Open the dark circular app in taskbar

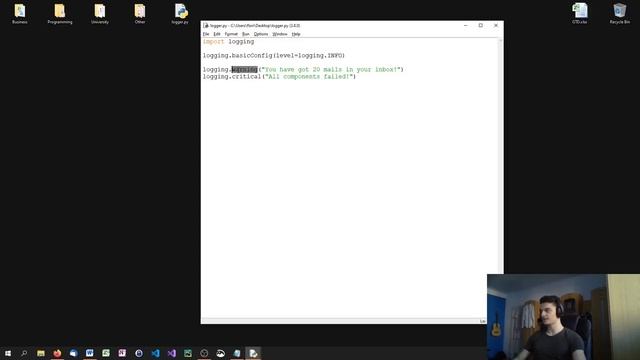pyautogui.click(x=204, y=353)
